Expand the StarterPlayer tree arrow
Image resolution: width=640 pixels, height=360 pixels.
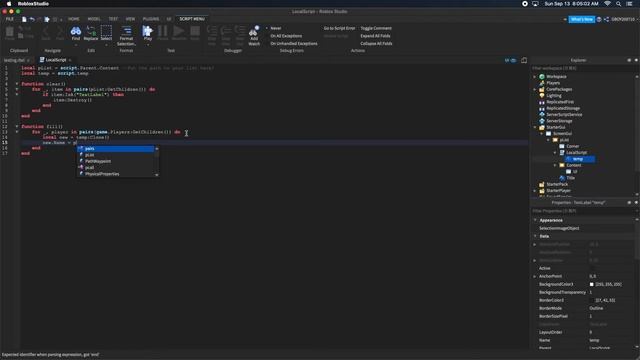[535, 191]
